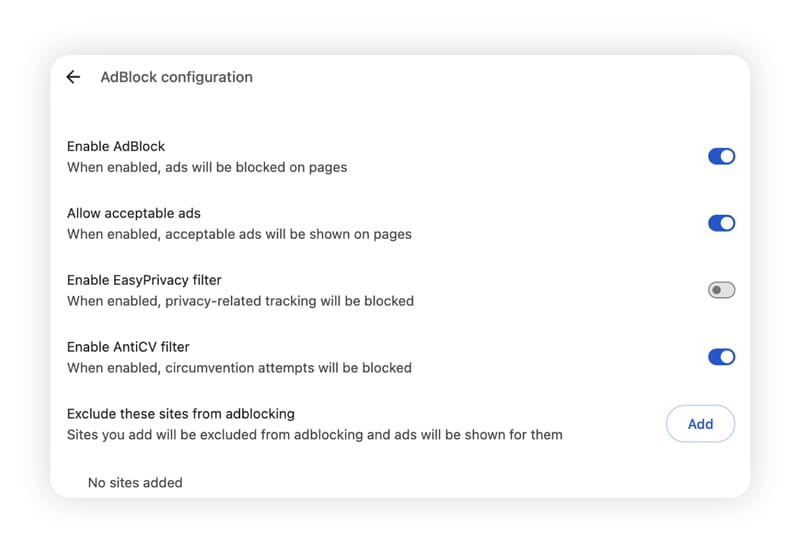The height and width of the screenshot is (552, 800).
Task: Enable the EasyPrivacy filter switch
Action: (721, 290)
